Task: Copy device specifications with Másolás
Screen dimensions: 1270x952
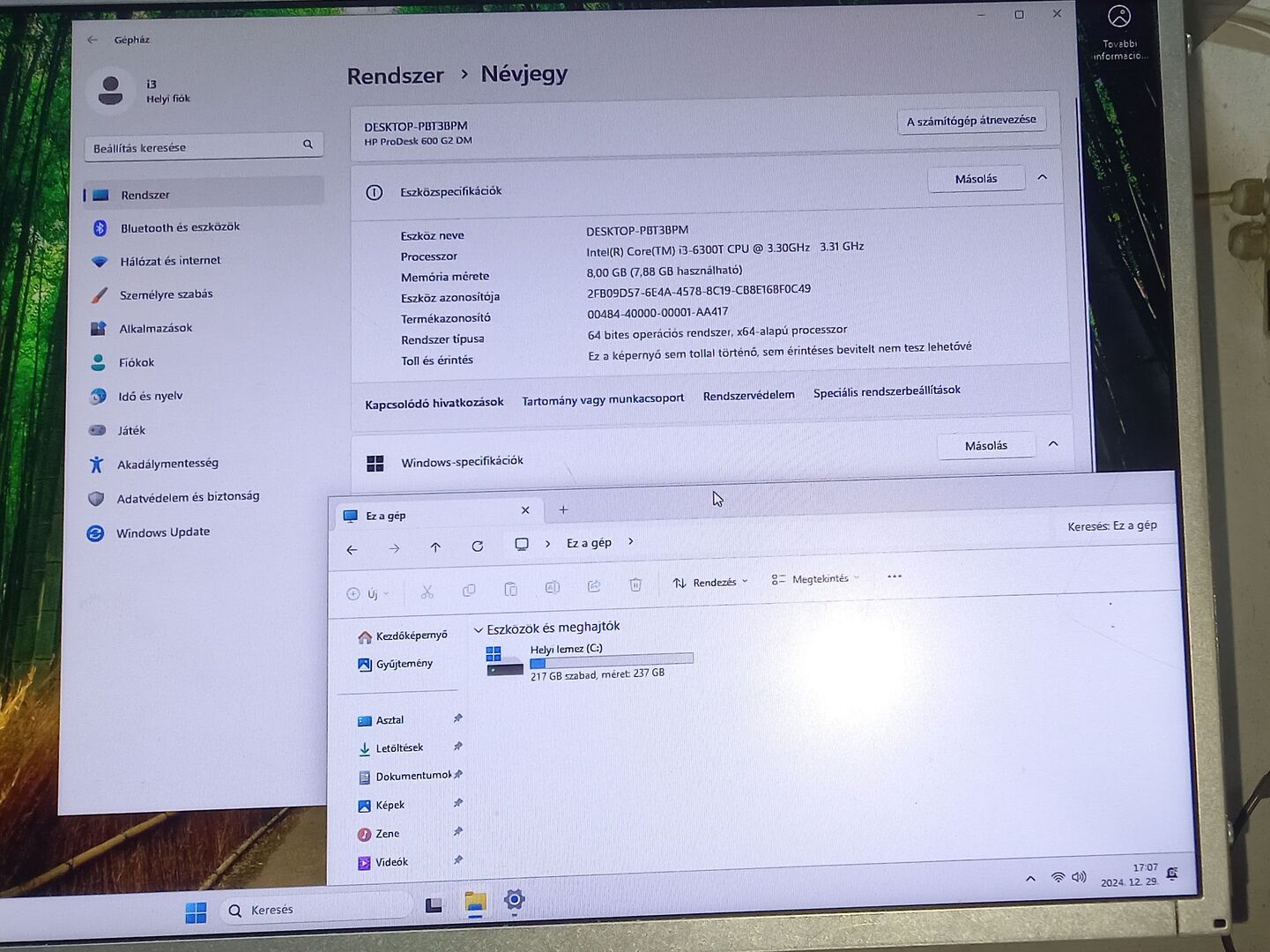Action: pyautogui.click(x=977, y=179)
